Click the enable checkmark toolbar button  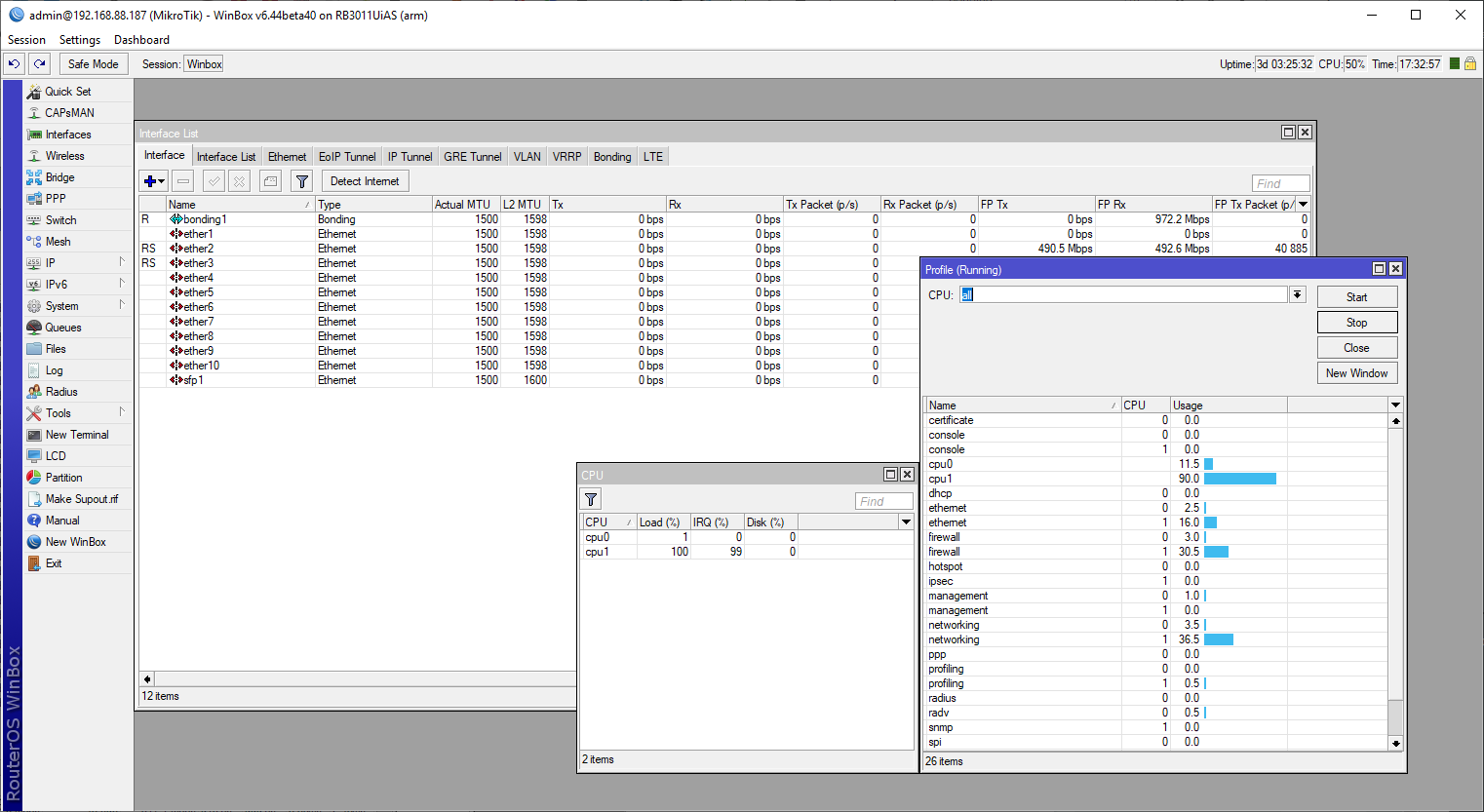pyautogui.click(x=214, y=181)
